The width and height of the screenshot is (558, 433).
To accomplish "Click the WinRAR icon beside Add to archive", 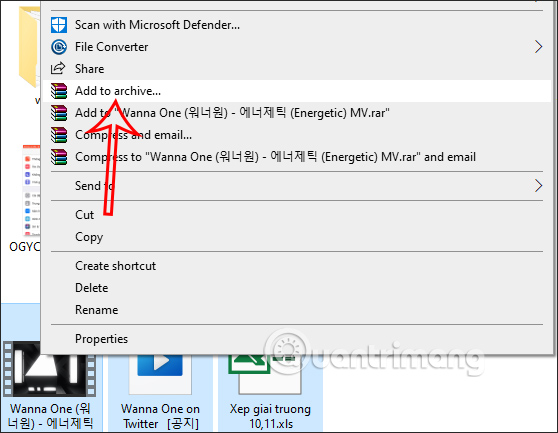I will click(59, 91).
